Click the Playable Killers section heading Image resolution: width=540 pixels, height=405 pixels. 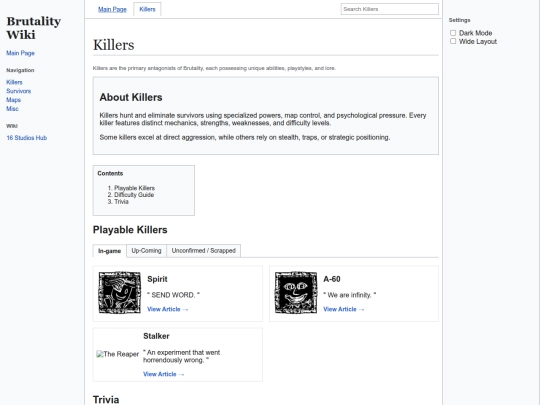click(x=130, y=230)
